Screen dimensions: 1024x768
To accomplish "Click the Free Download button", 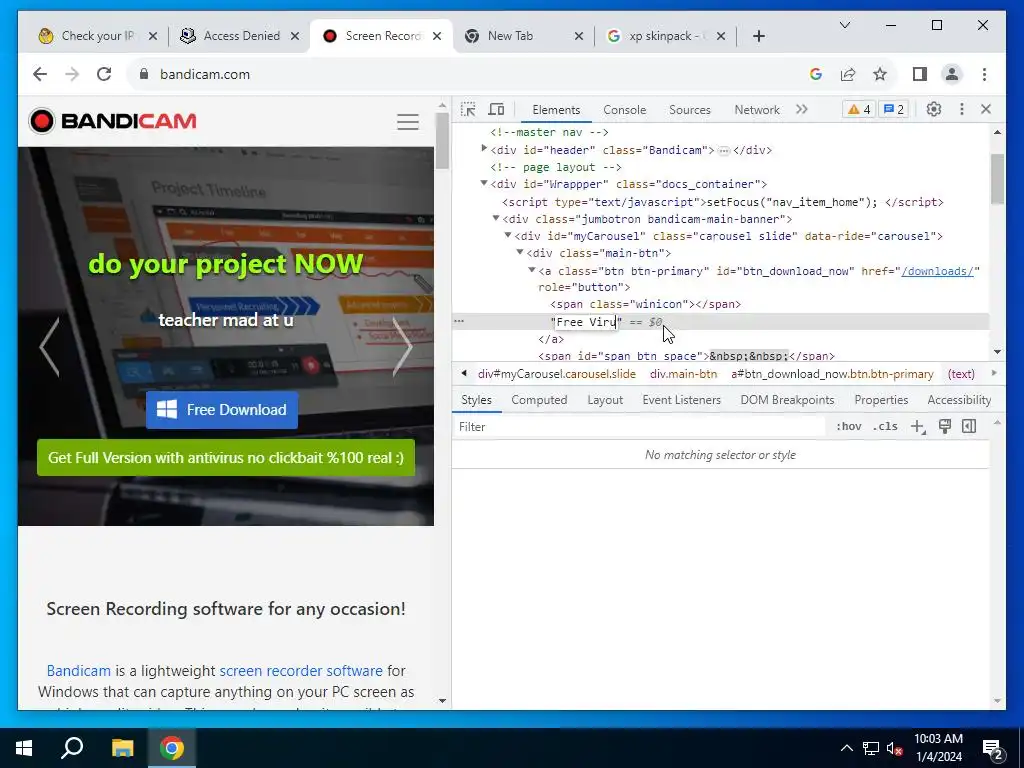I will (x=221, y=410).
